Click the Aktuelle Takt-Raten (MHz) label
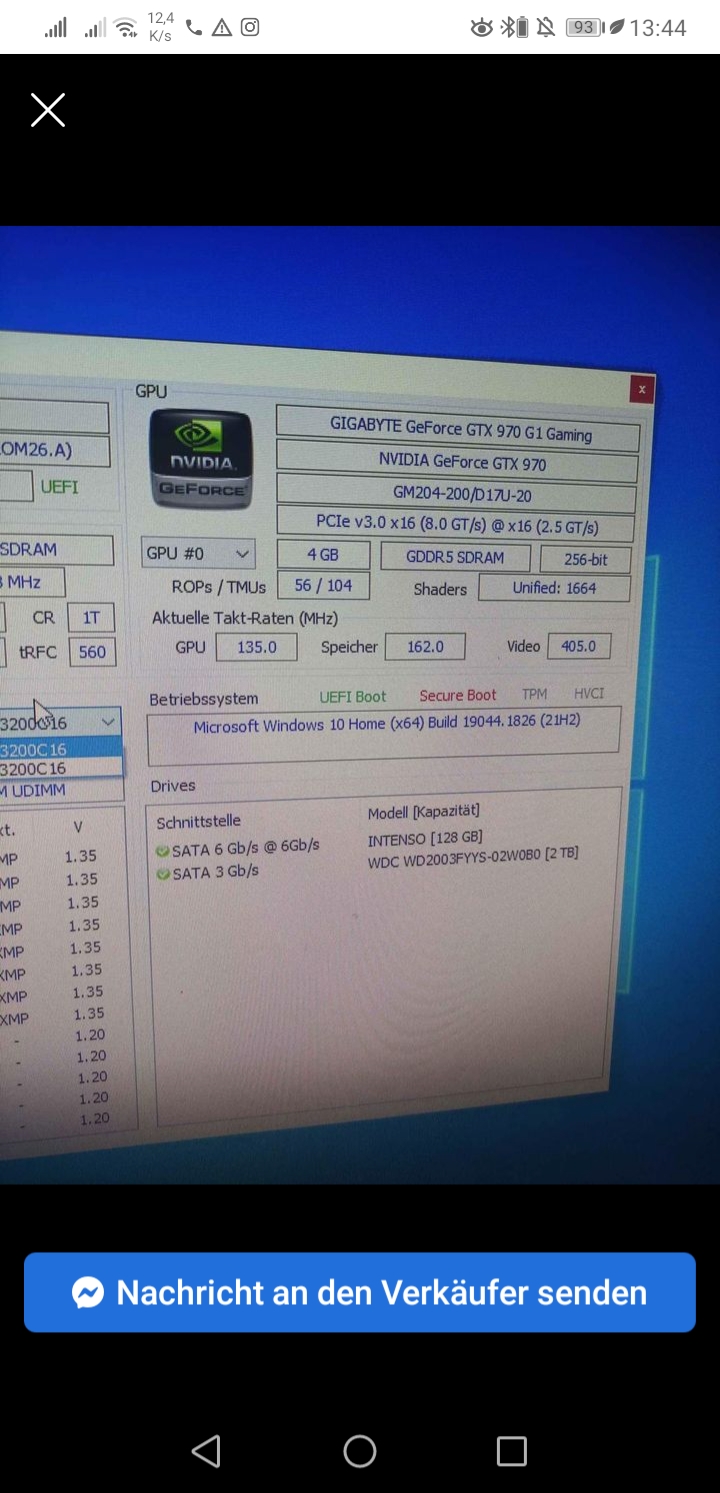 (x=245, y=618)
